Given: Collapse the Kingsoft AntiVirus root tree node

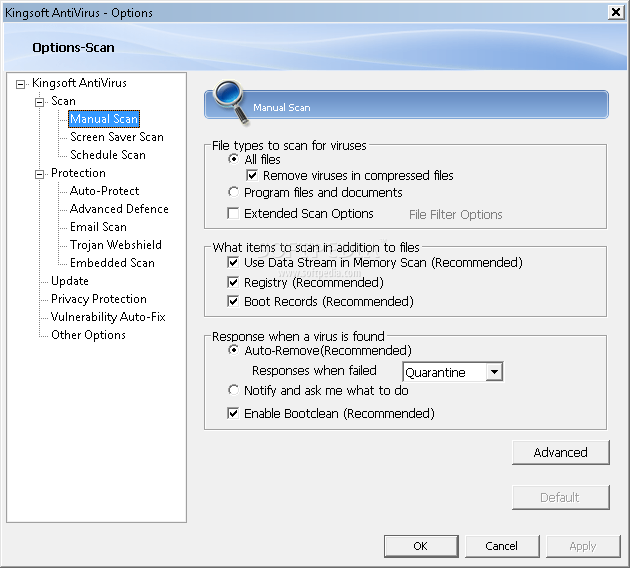Looking at the screenshot, I should pyautogui.click(x=20, y=84).
